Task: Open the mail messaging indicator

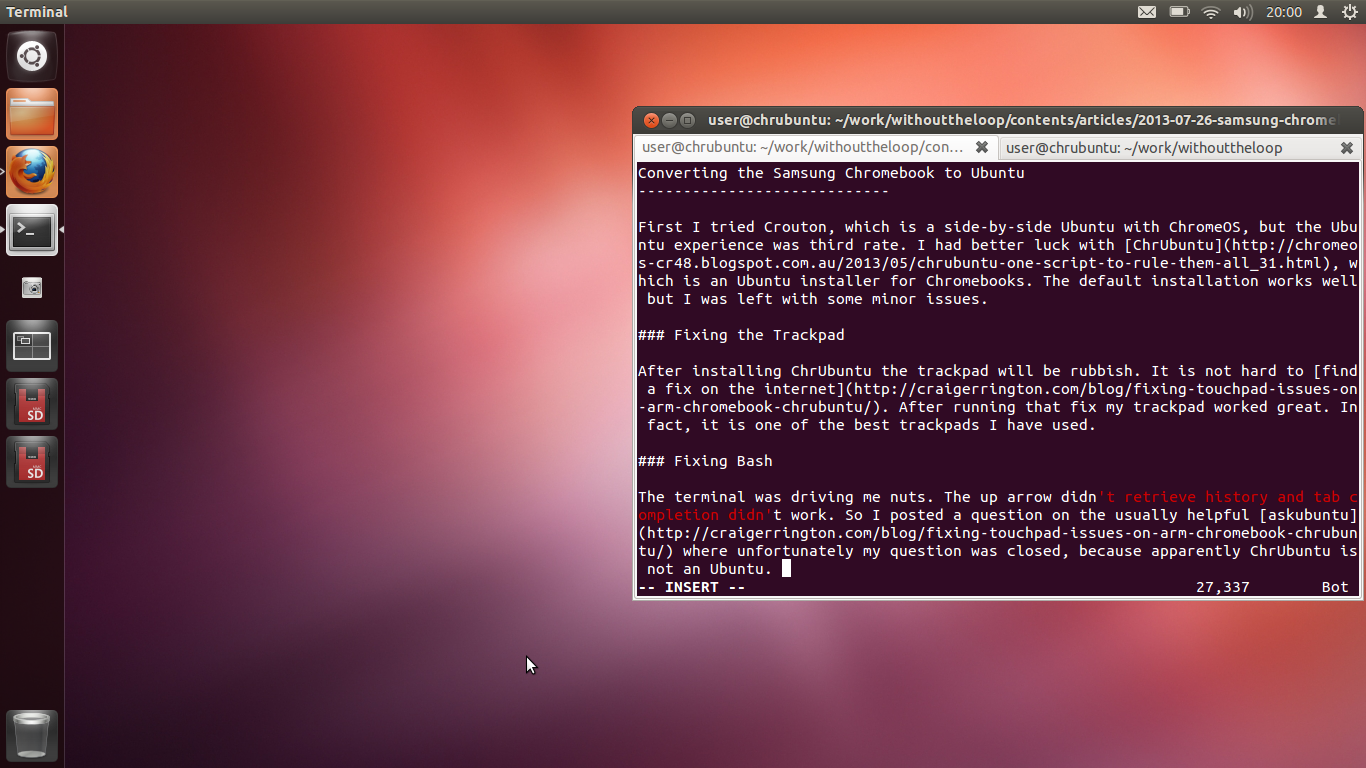Action: [x=1147, y=12]
